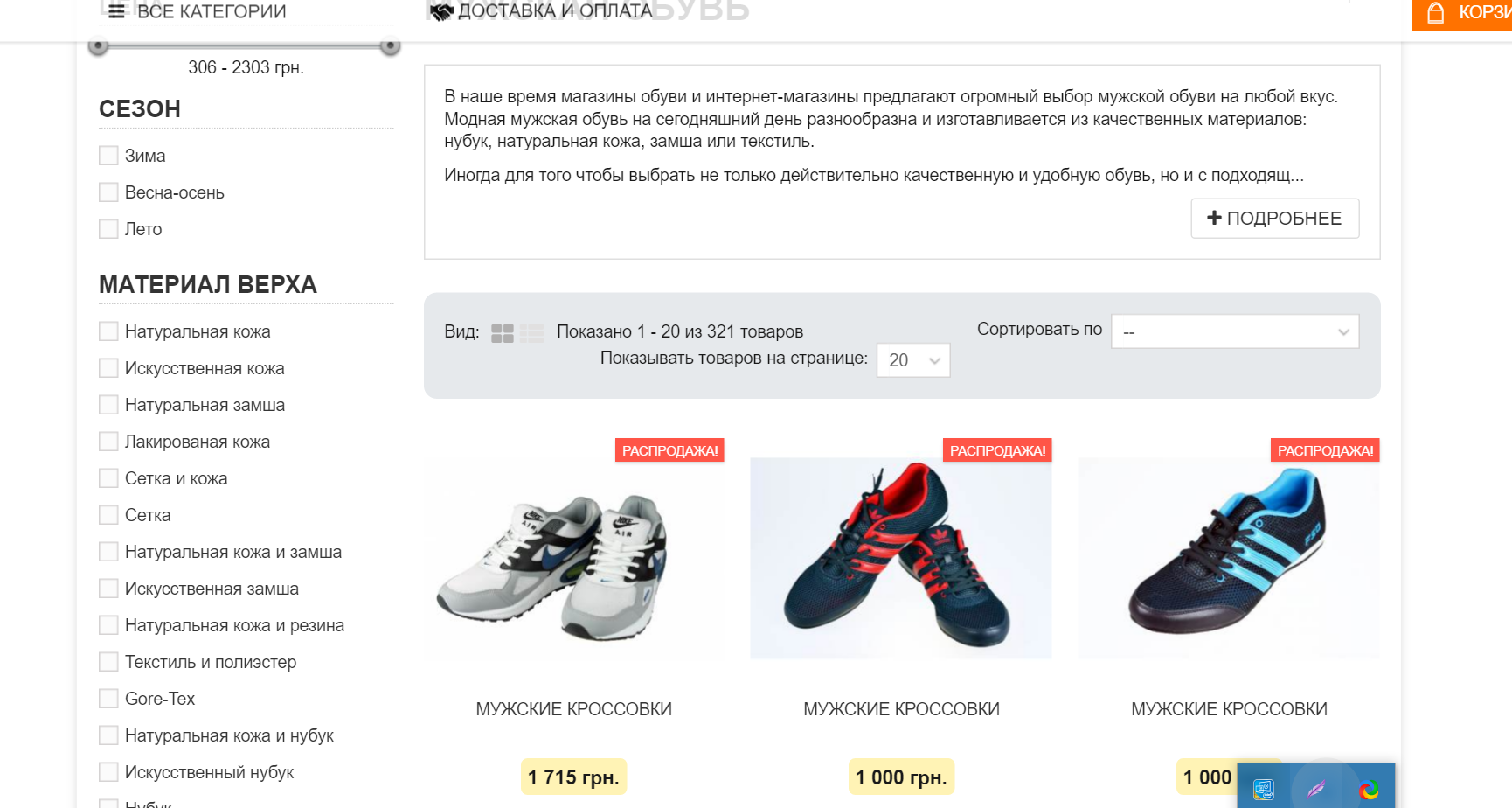Open the shopping cart bag icon
The width and height of the screenshot is (1512, 808).
(1435, 13)
